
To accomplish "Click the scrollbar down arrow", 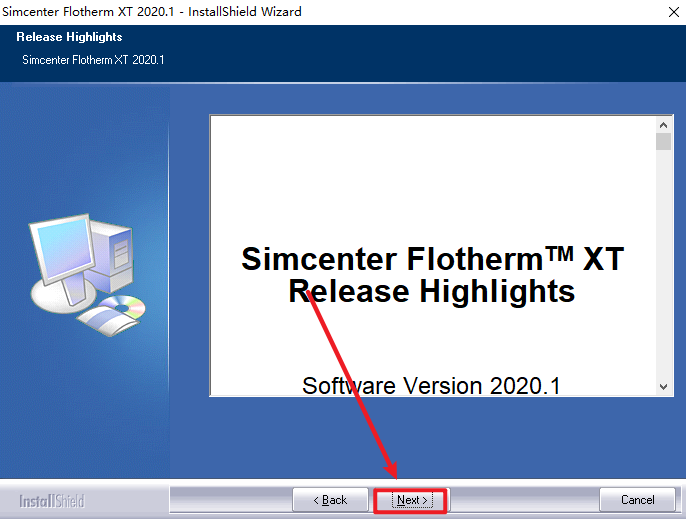I will point(663,387).
